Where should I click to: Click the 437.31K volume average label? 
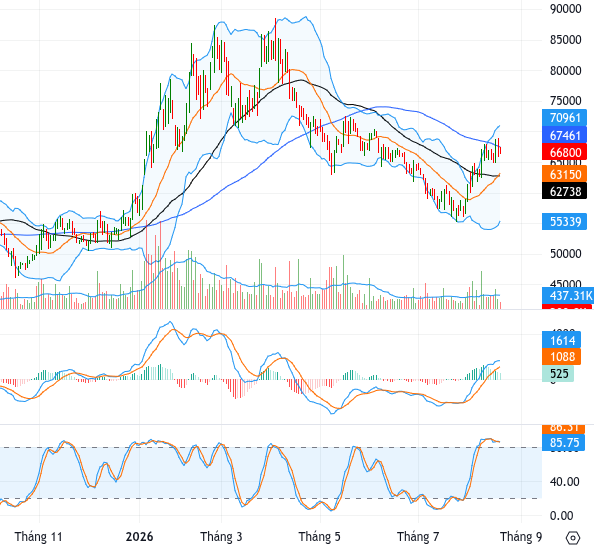click(568, 295)
